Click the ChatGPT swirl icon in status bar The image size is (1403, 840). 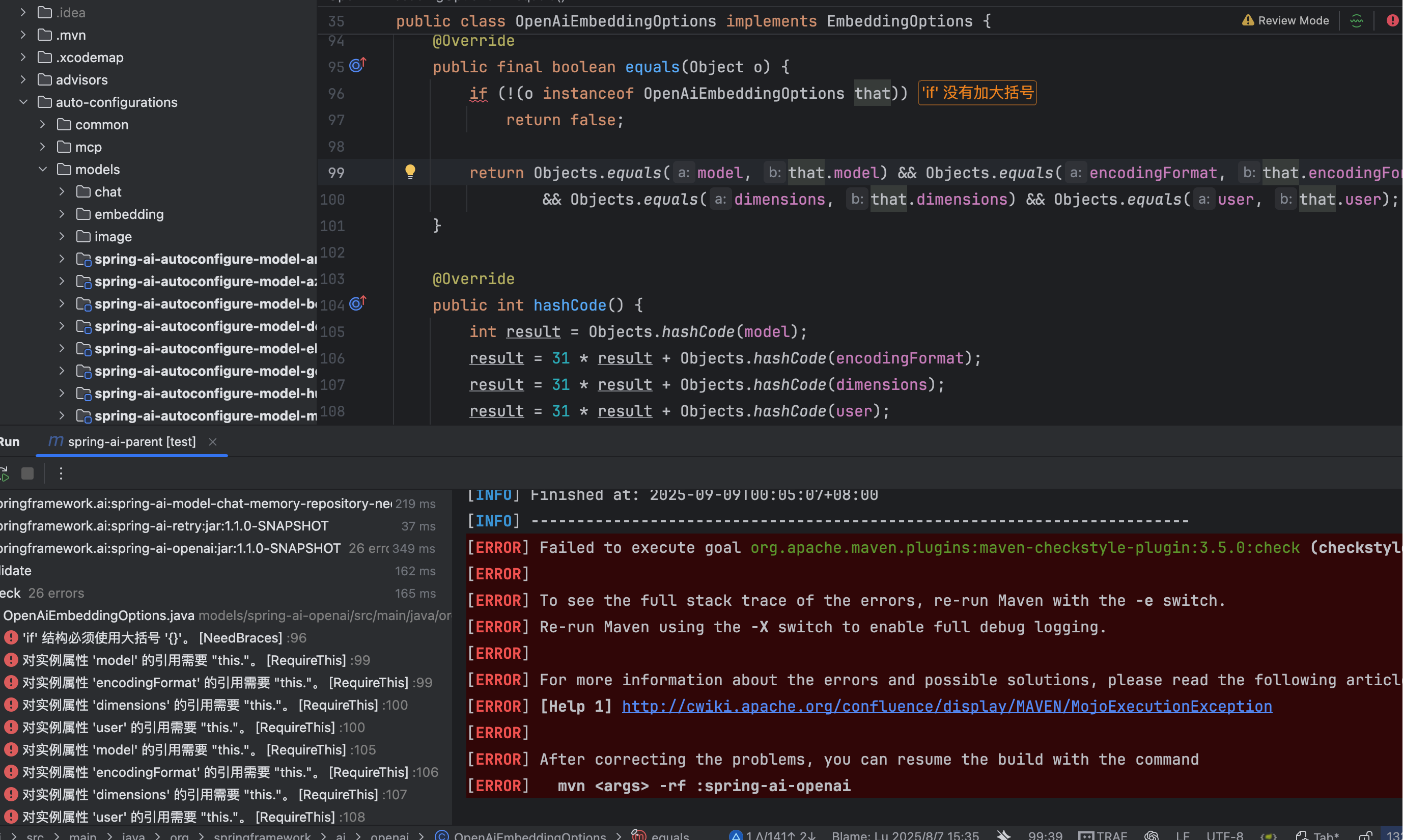tap(1151, 835)
